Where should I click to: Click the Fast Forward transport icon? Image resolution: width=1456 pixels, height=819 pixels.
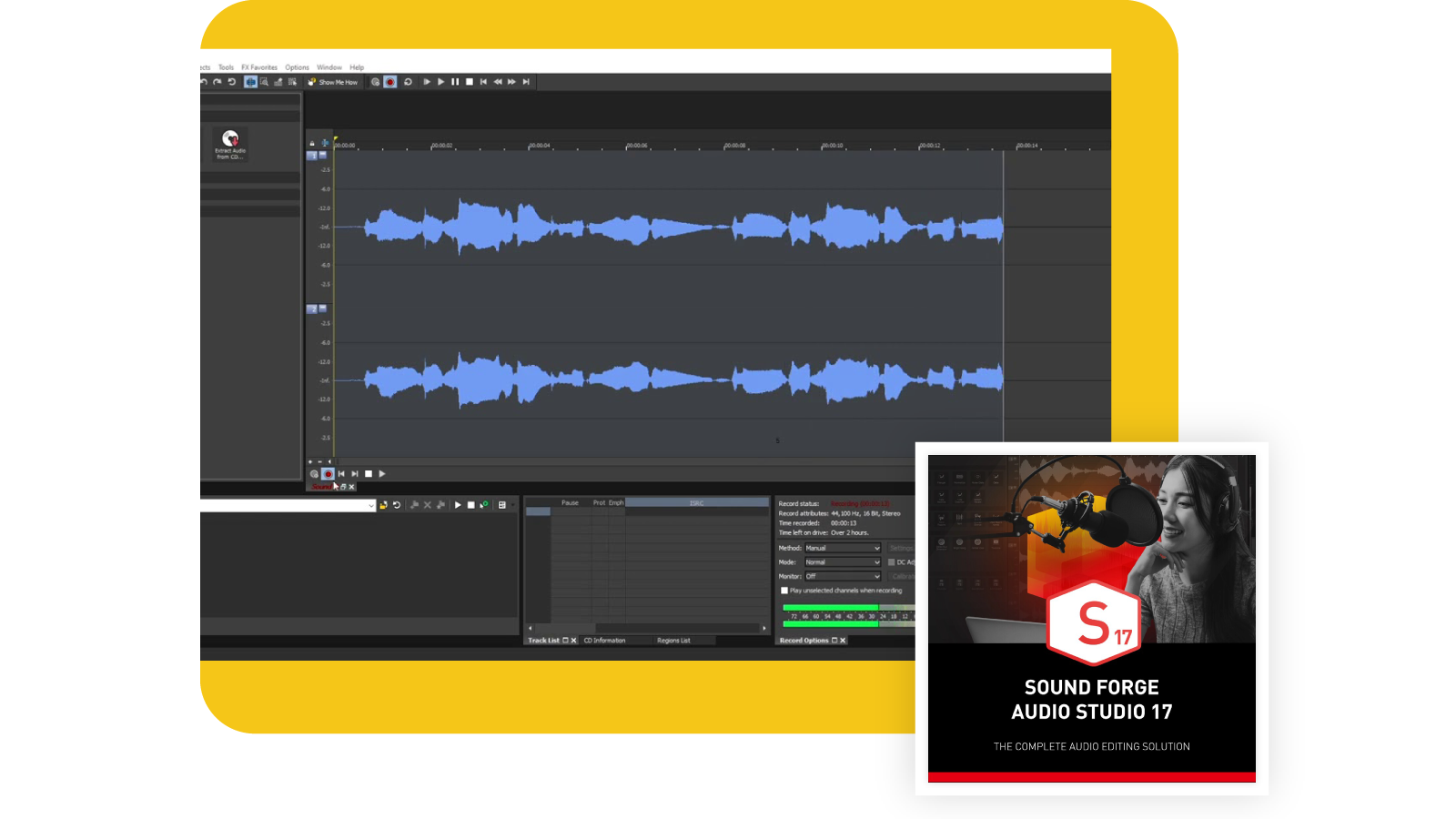[511, 82]
